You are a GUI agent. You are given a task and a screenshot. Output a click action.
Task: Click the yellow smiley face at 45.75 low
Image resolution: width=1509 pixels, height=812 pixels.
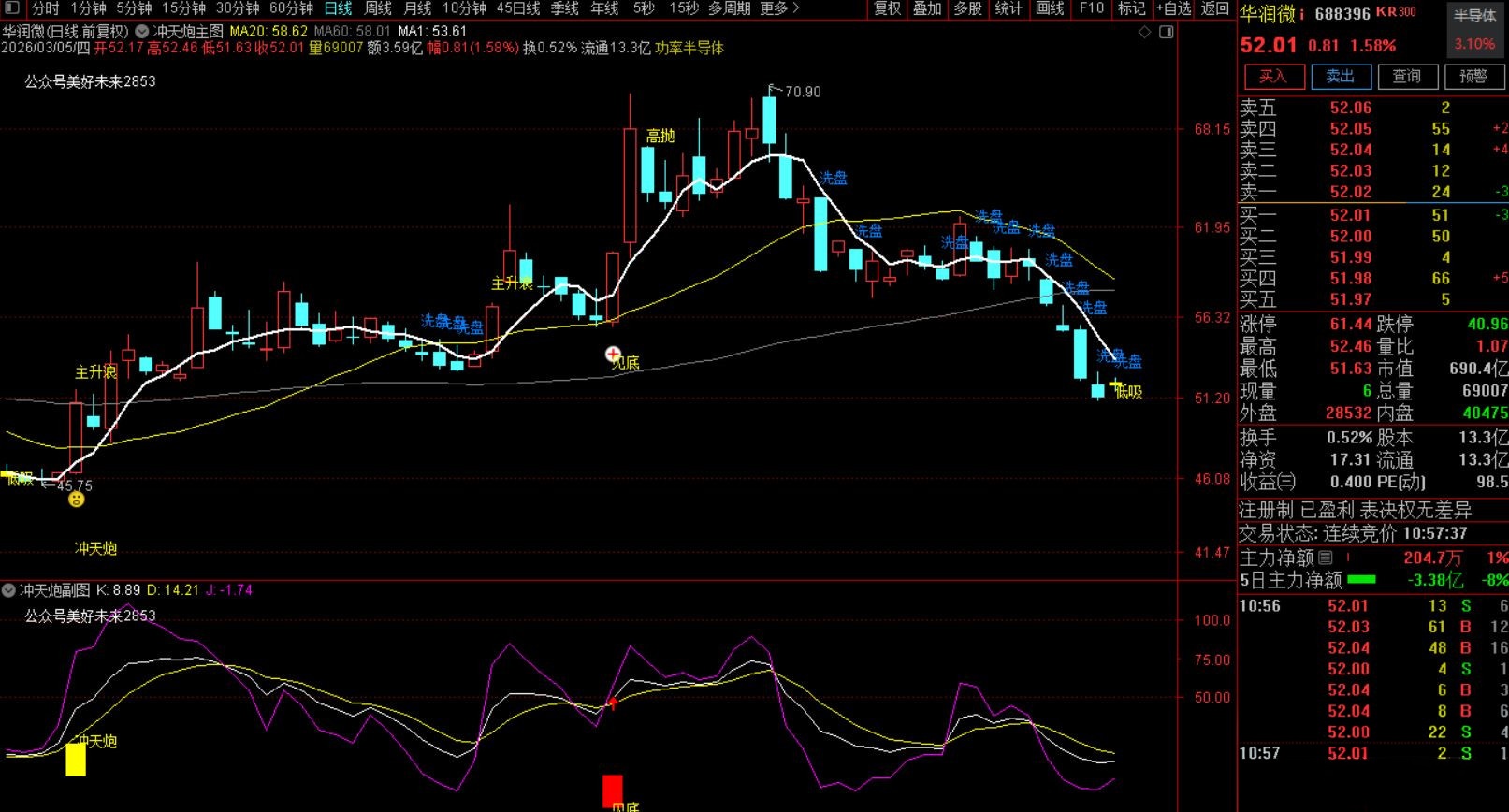click(77, 500)
